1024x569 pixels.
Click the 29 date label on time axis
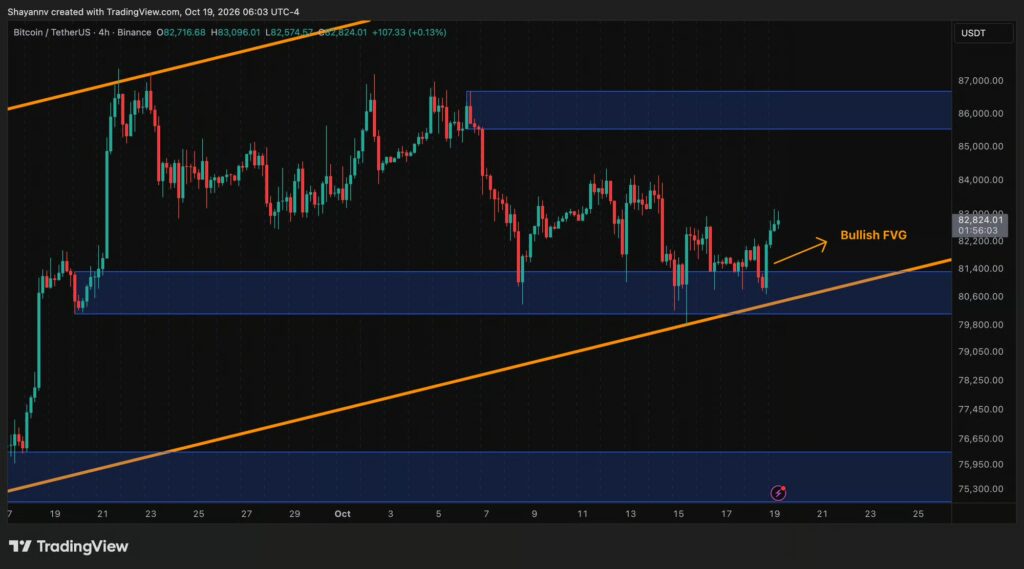(295, 514)
